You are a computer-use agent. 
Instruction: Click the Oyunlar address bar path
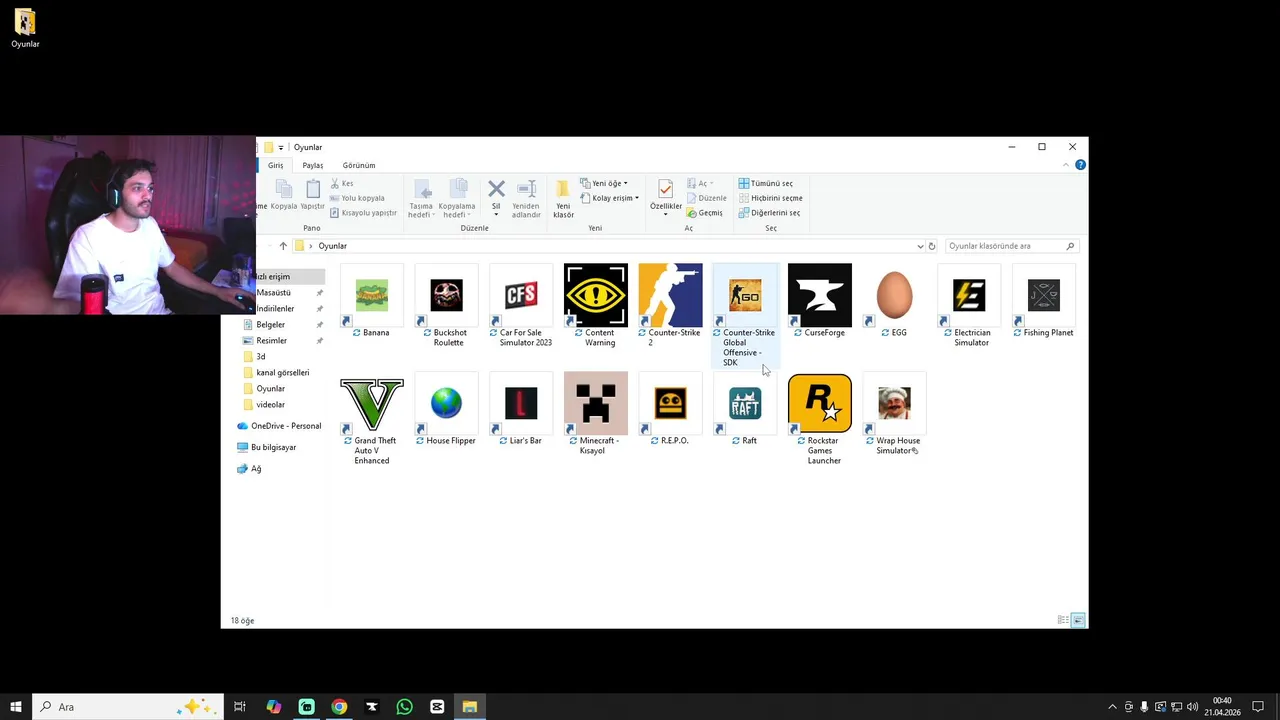coord(333,246)
